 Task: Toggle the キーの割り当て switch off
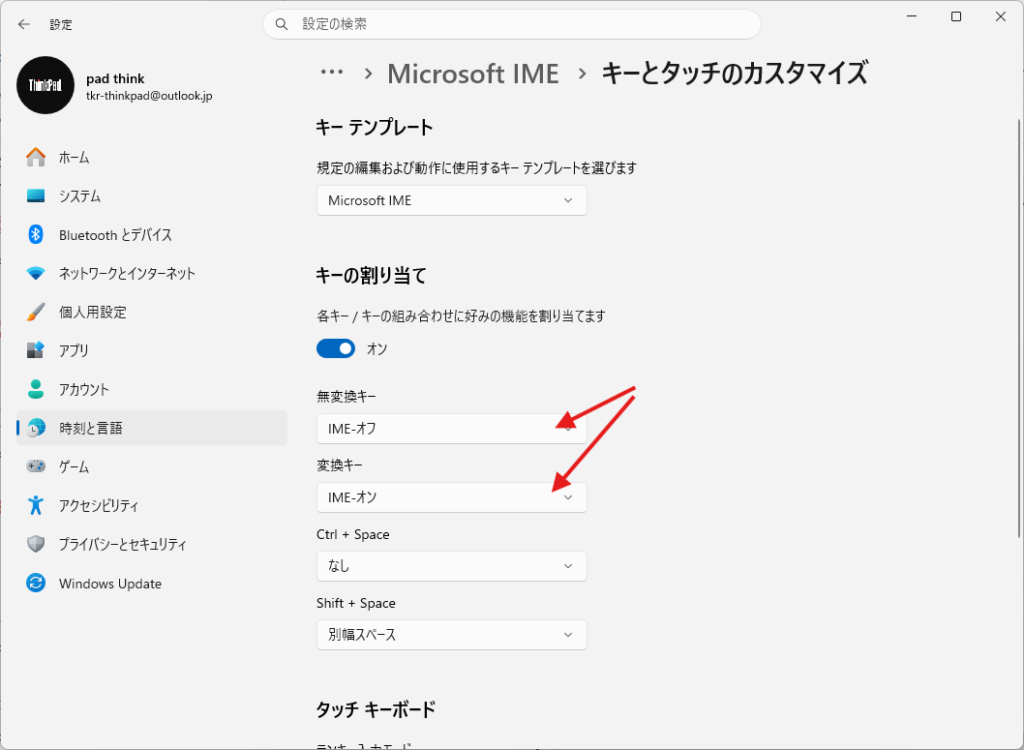[336, 349]
